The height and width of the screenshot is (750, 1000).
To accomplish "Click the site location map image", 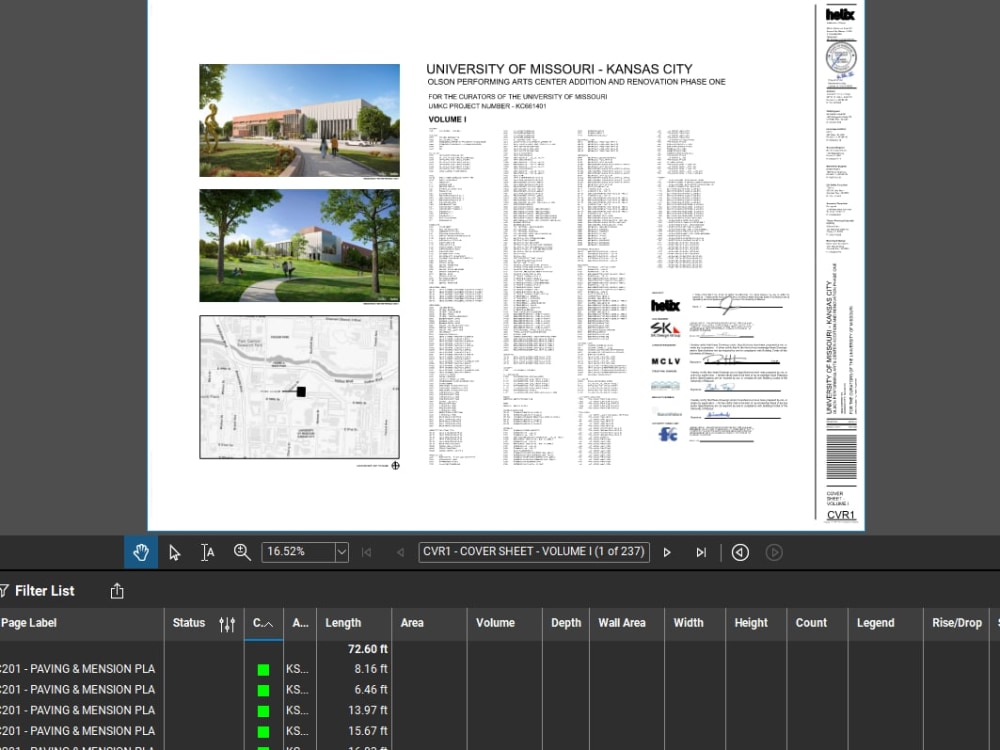I will tap(300, 387).
